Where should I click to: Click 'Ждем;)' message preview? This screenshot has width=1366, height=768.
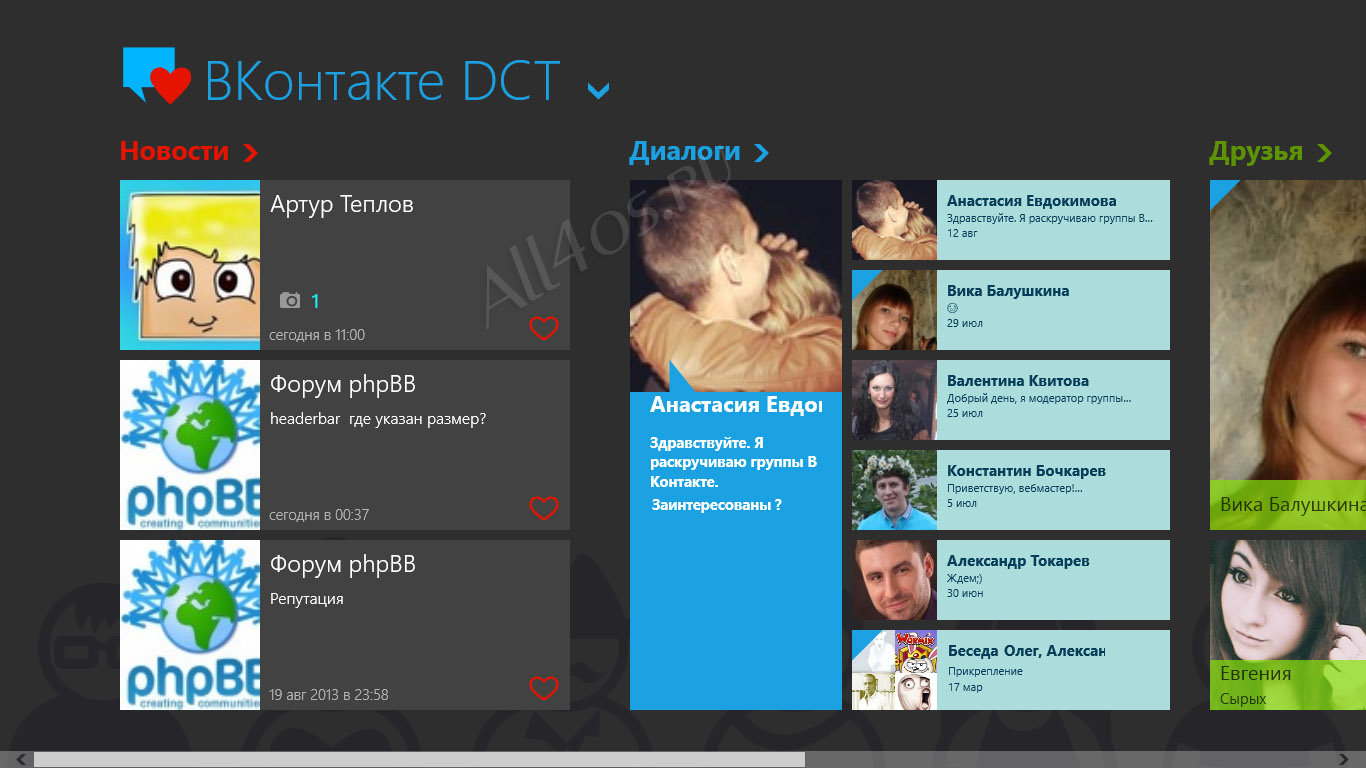(x=965, y=578)
